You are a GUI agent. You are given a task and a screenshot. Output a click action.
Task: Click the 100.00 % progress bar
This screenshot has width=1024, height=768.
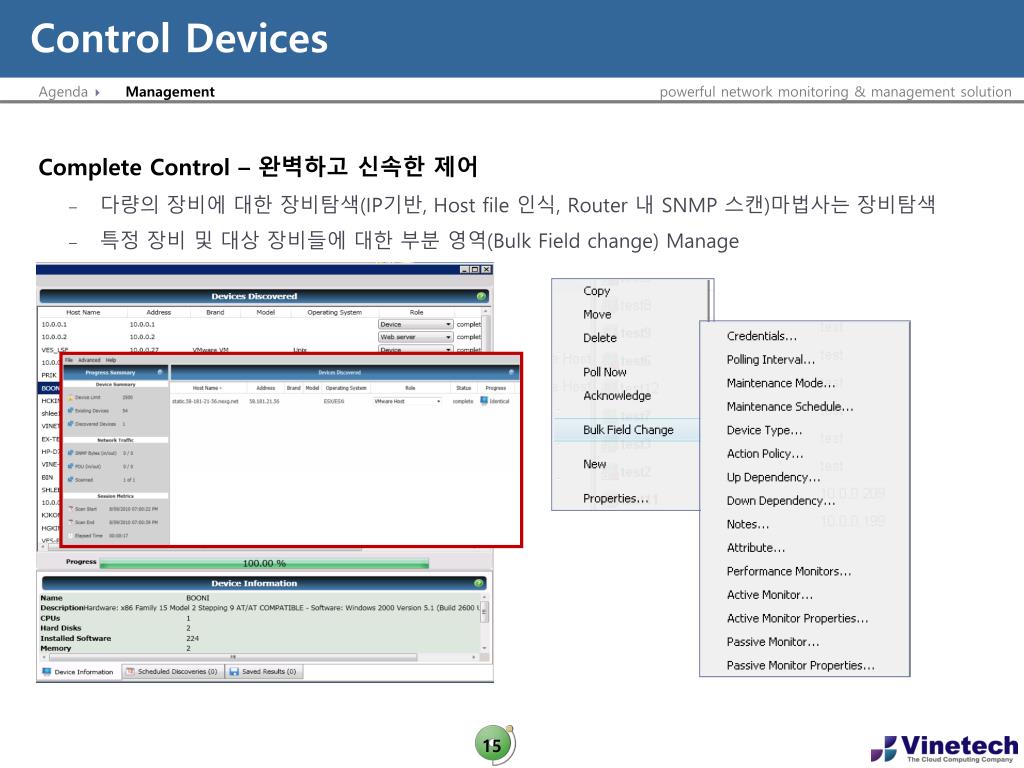point(264,563)
